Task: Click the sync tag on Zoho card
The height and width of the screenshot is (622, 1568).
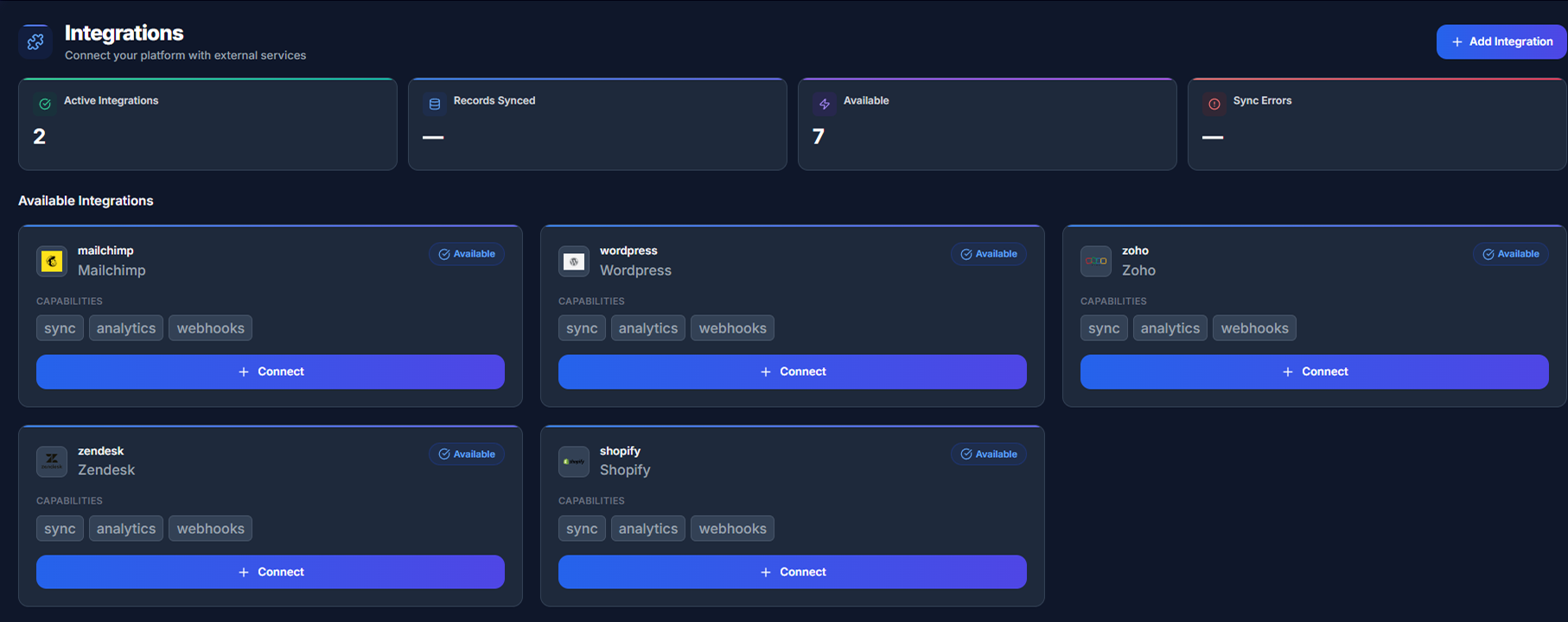Action: point(1104,328)
